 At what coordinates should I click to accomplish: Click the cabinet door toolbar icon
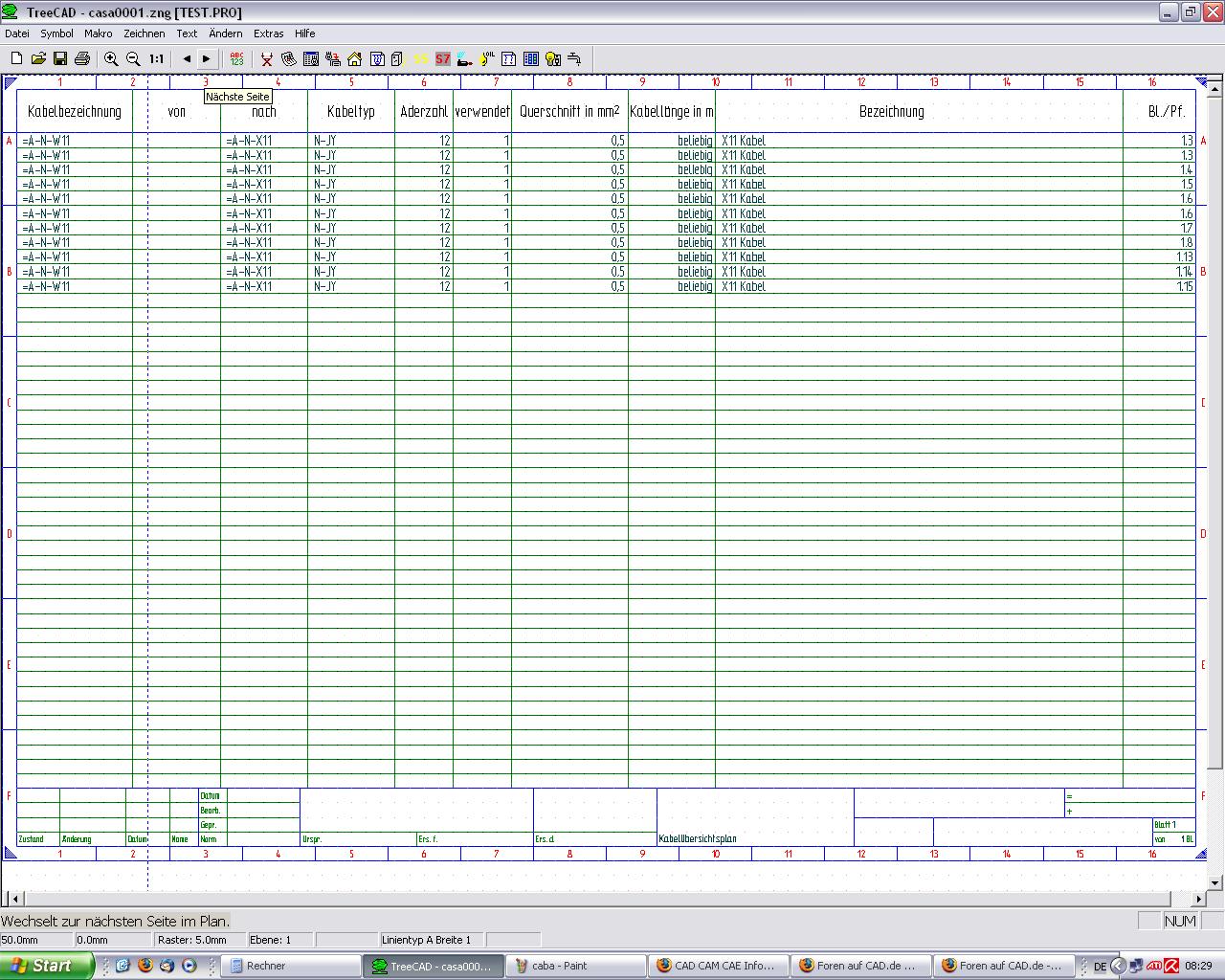[x=398, y=58]
